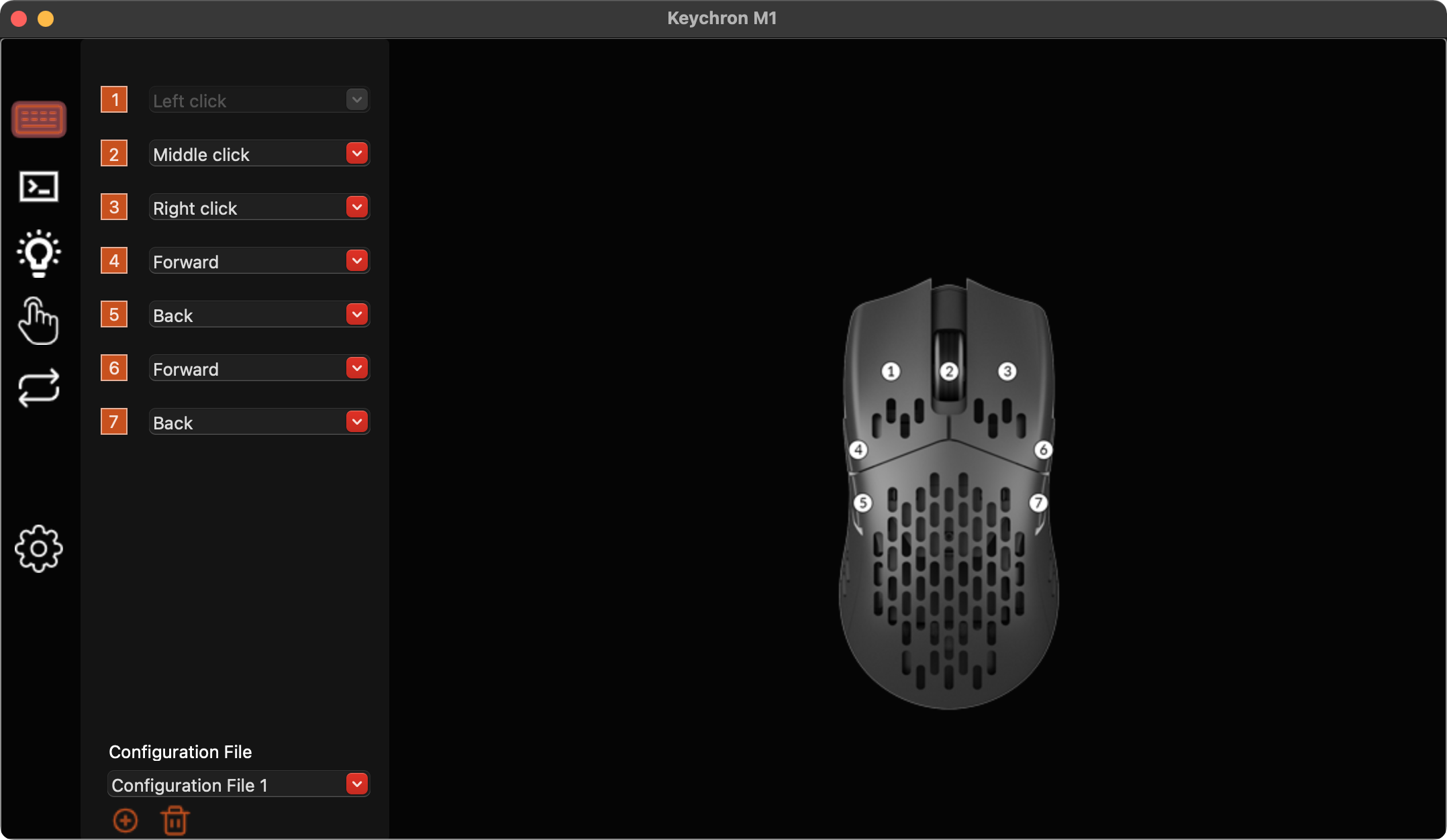Click button marker 3 on mouse image

[1007, 371]
